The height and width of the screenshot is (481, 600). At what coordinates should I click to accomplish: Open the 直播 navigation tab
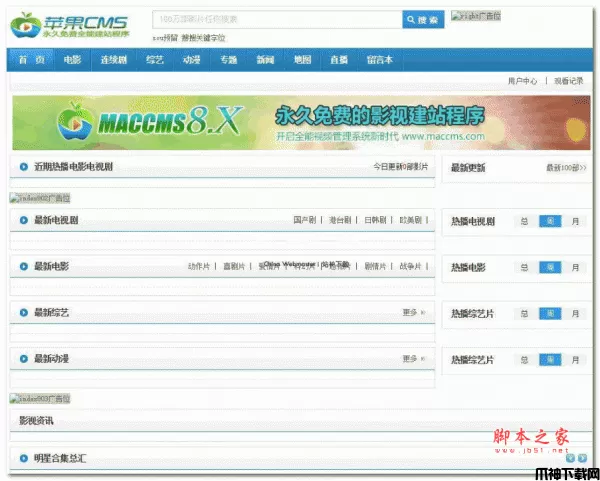tap(339, 60)
